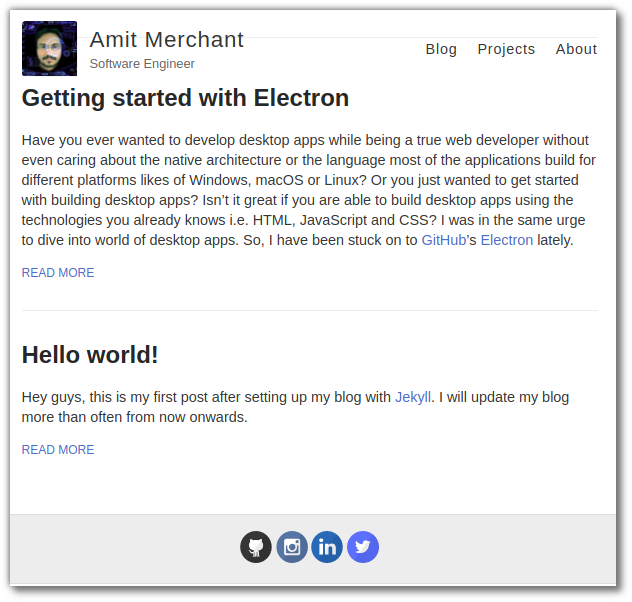The width and height of the screenshot is (632, 602).
Task: Click Amit Merchant's avatar photo
Action: coord(49,48)
